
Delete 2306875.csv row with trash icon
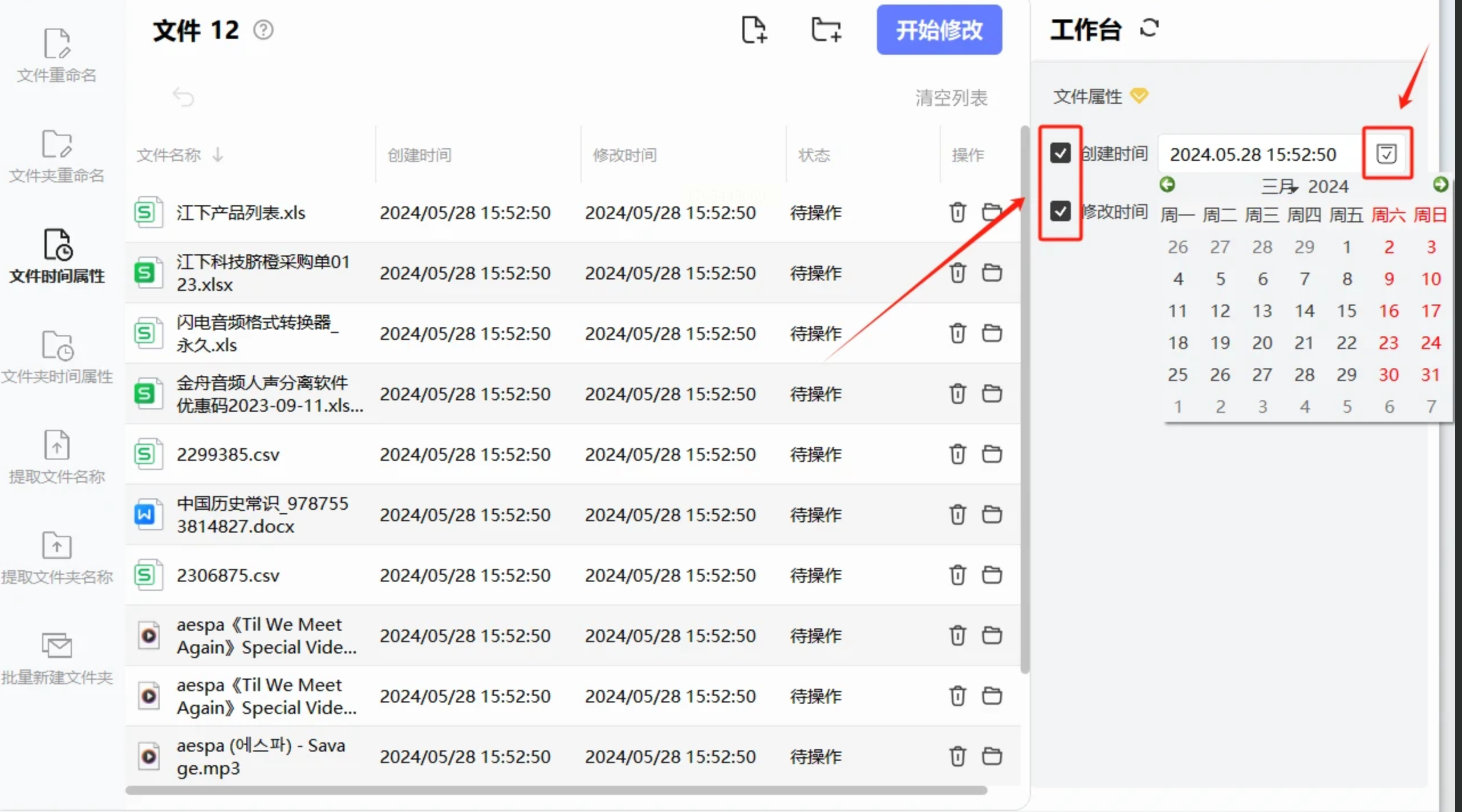click(x=957, y=575)
